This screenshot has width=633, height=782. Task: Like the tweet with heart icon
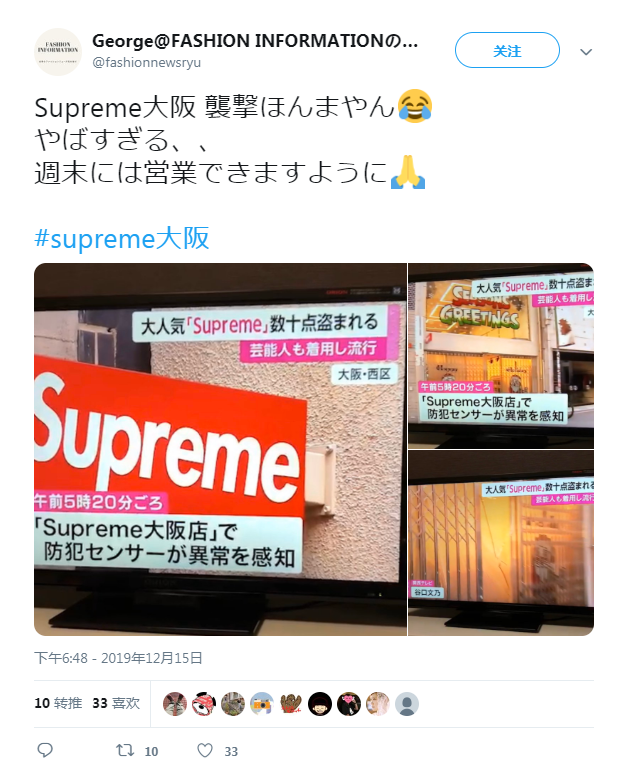coord(205,750)
